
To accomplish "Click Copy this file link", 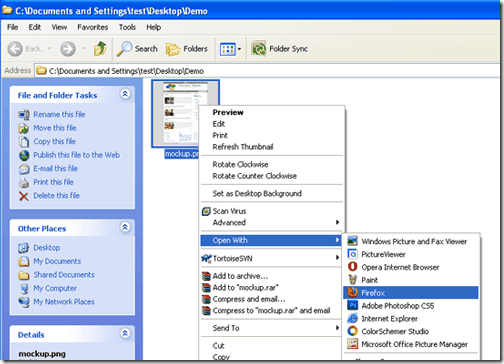I will (x=54, y=141).
